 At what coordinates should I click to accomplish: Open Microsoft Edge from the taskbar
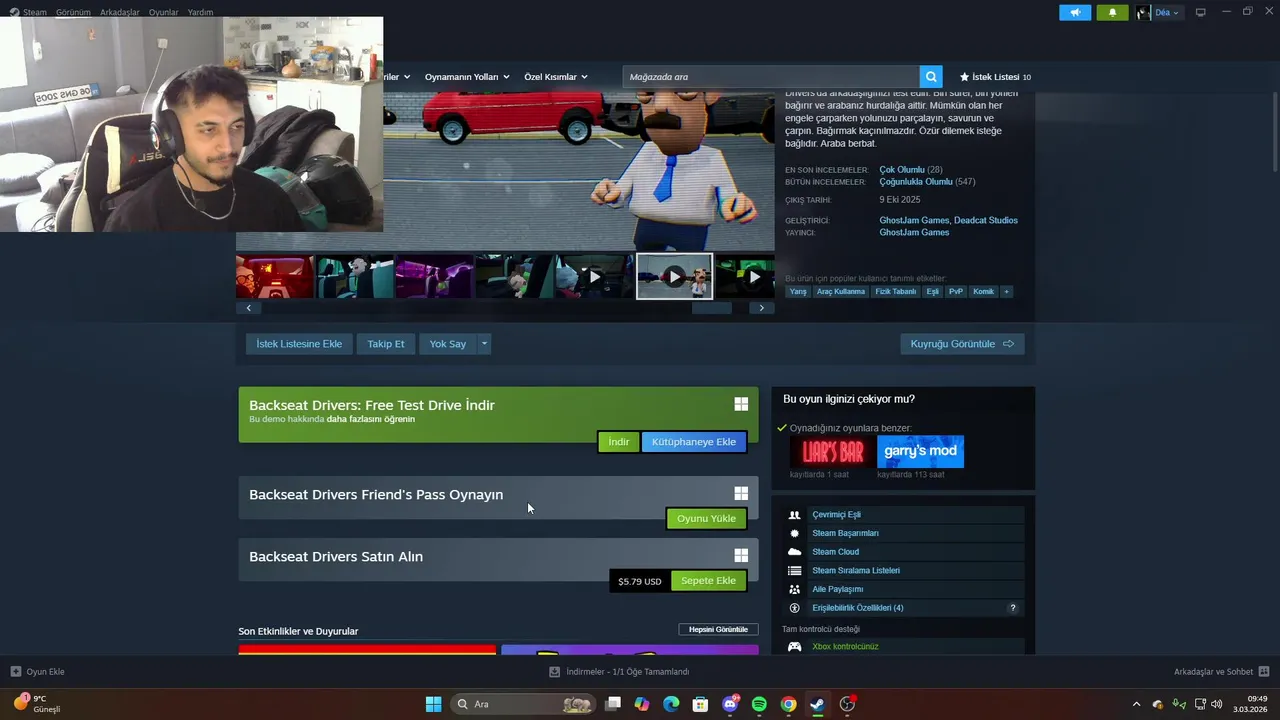point(671,704)
